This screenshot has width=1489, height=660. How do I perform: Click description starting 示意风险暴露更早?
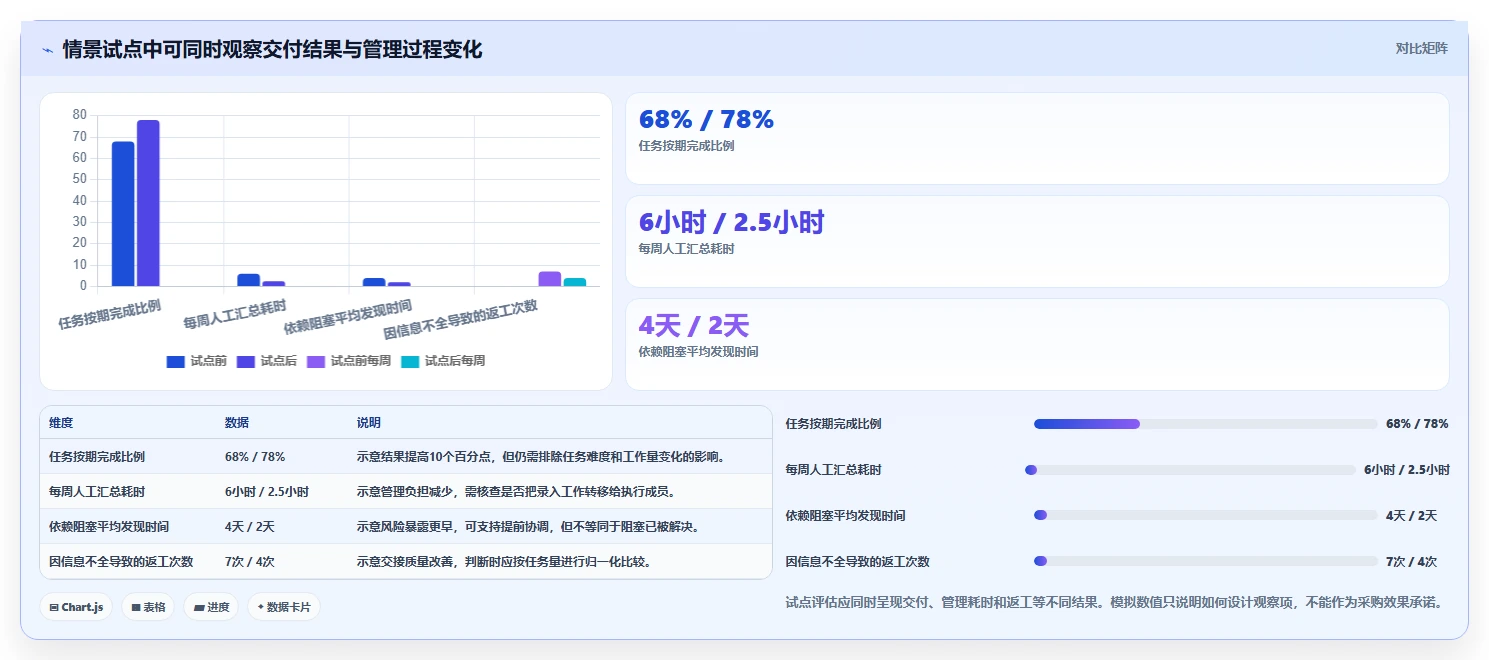[528, 527]
